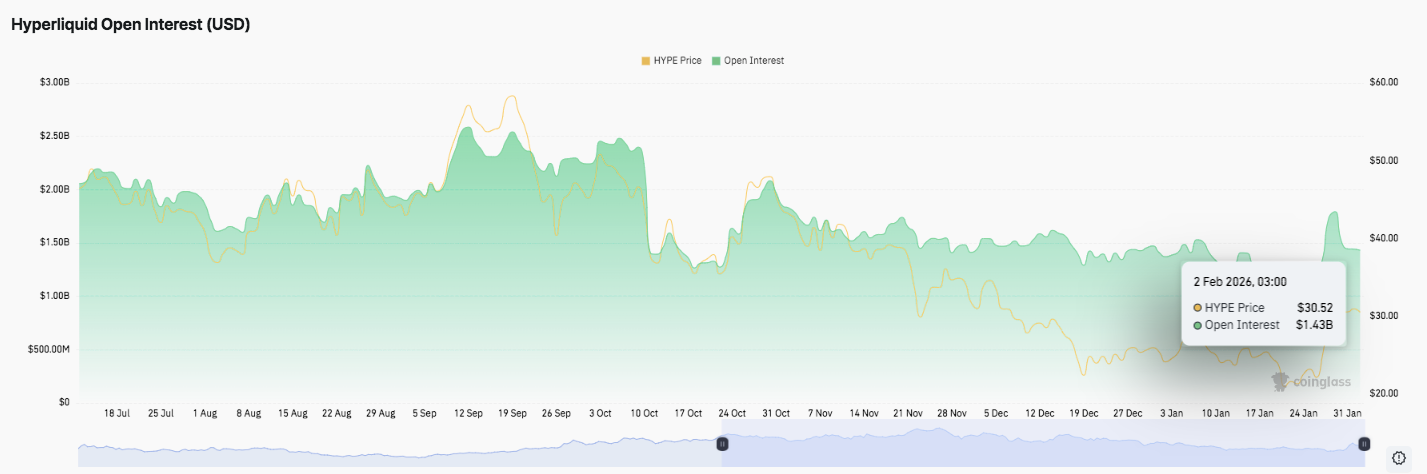Click the green Open Interest dot in tooltip
Image resolution: width=1427 pixels, height=474 pixels.
pyautogui.click(x=1198, y=325)
